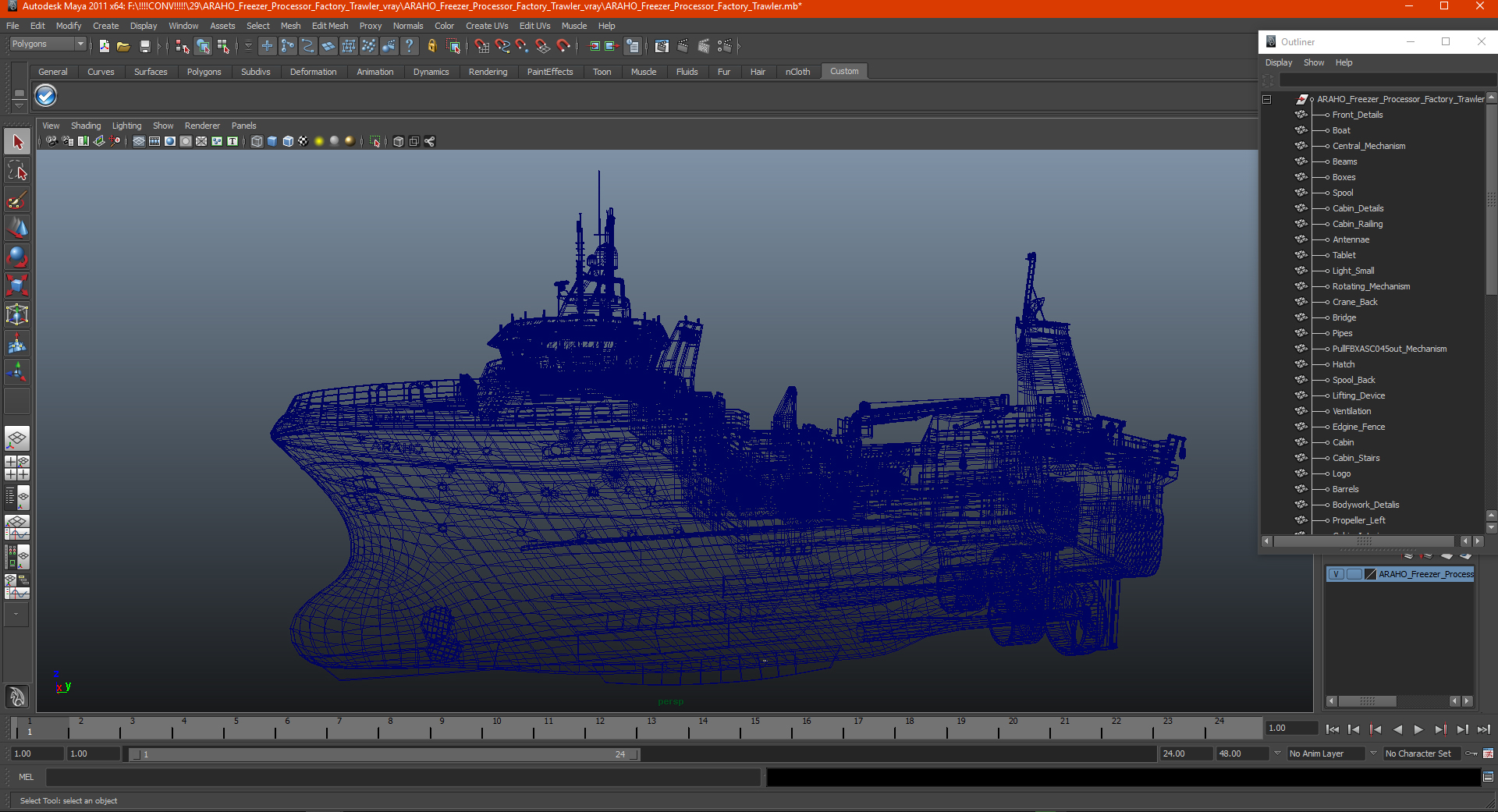Select the Four View layout icon

click(x=17, y=468)
